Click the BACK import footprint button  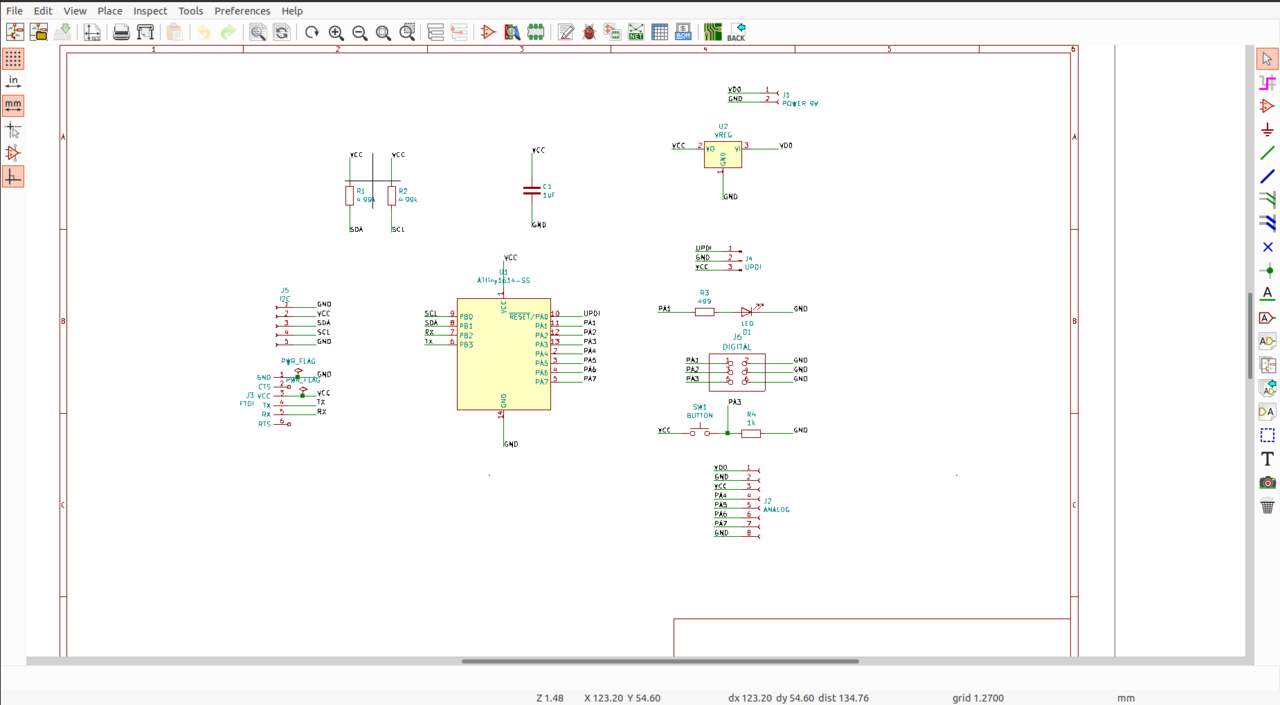736,32
